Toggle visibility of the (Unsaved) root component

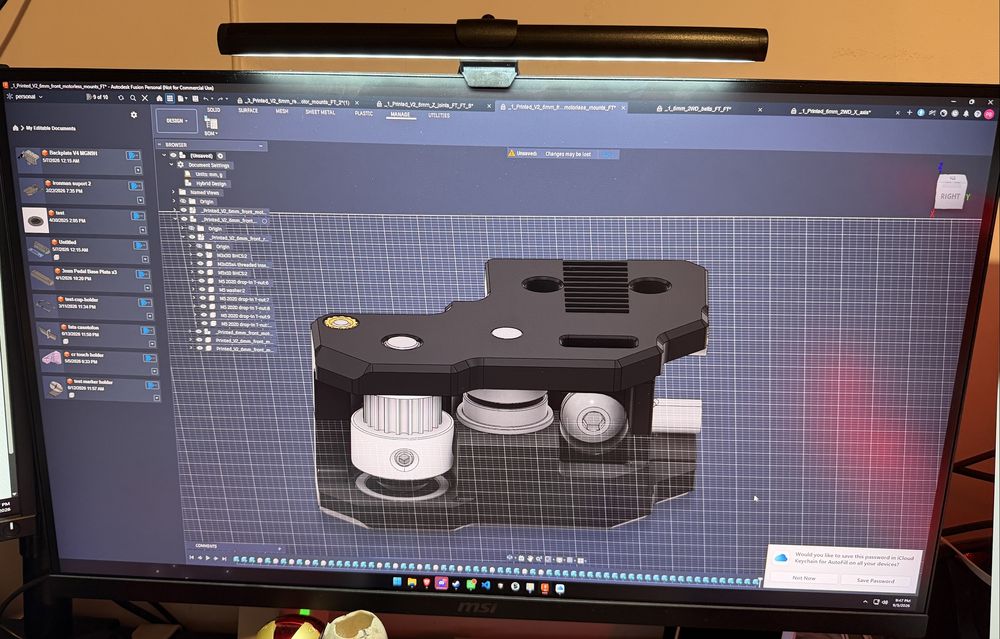point(173,155)
